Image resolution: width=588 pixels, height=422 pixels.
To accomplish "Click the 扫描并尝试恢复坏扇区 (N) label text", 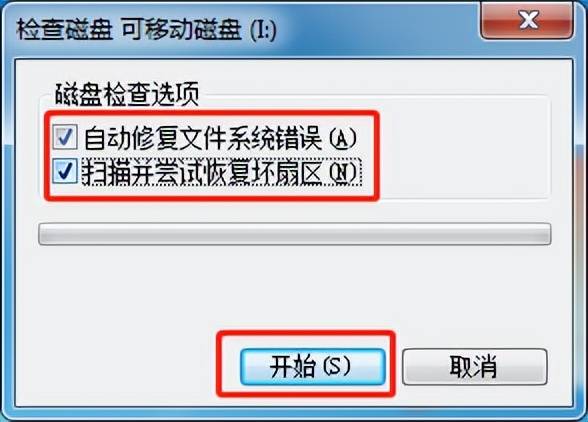I will pyautogui.click(x=221, y=171).
